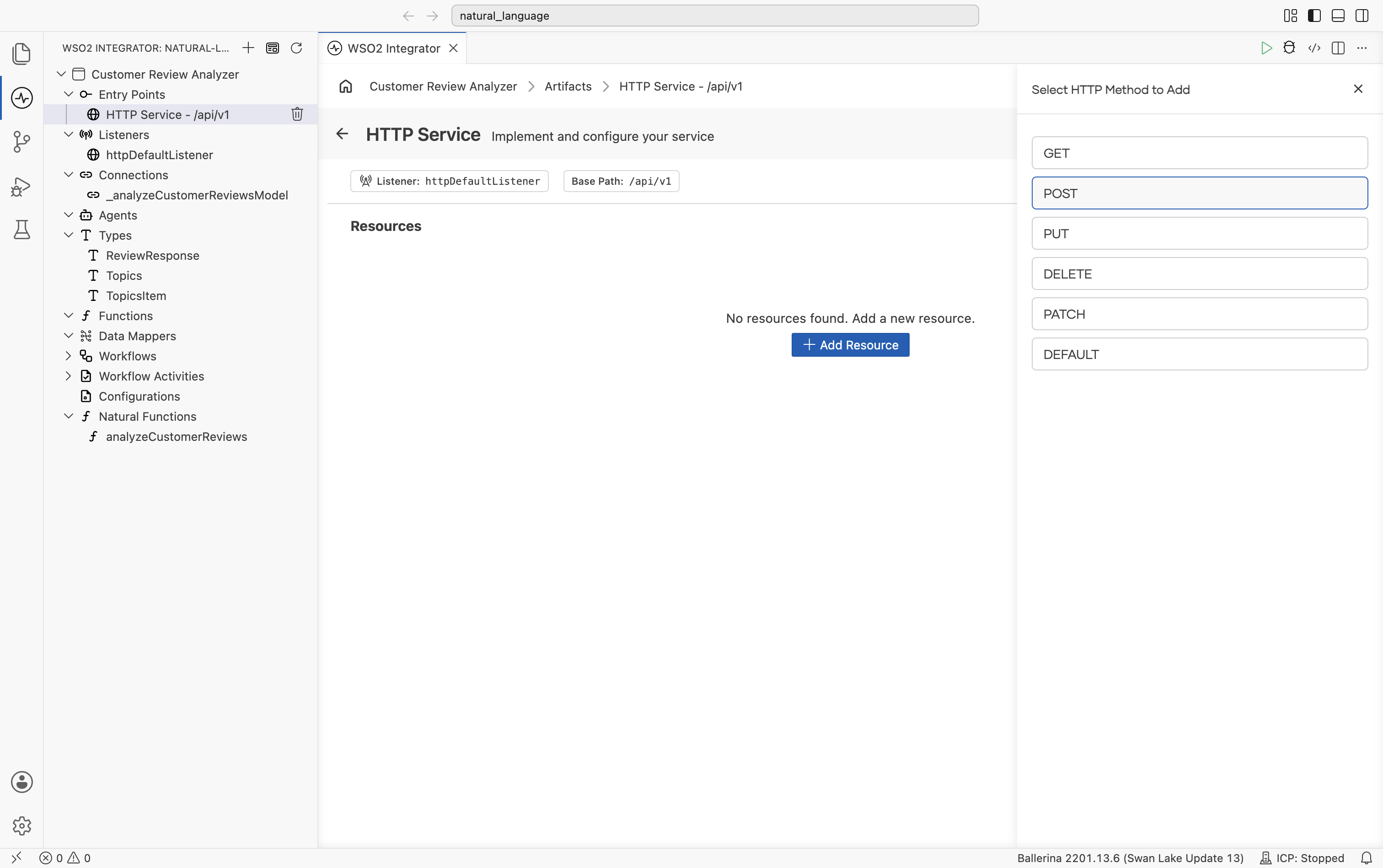The width and height of the screenshot is (1383, 868).
Task: Select the DELETE HTTP method
Action: [x=1199, y=274]
